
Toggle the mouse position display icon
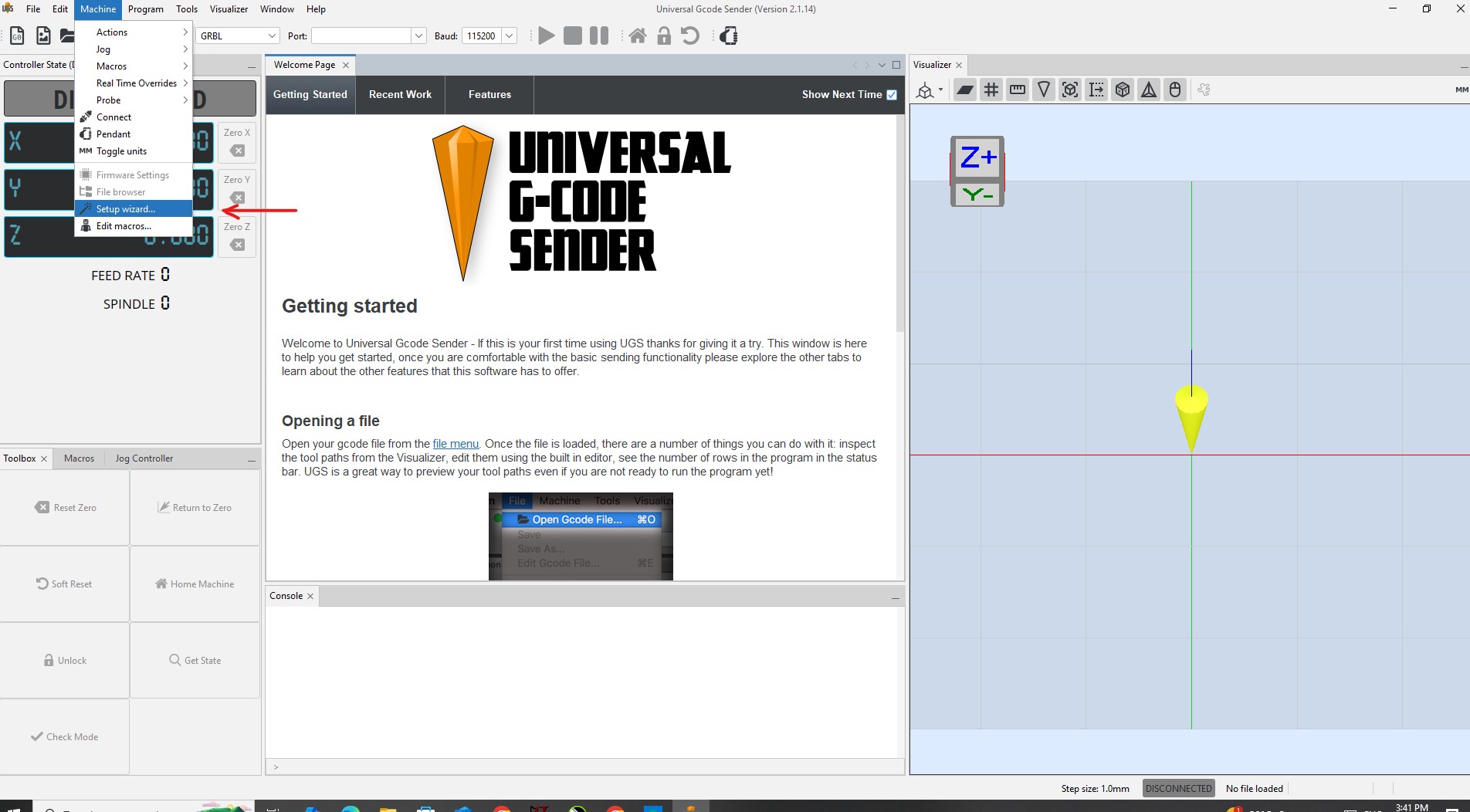1175,90
